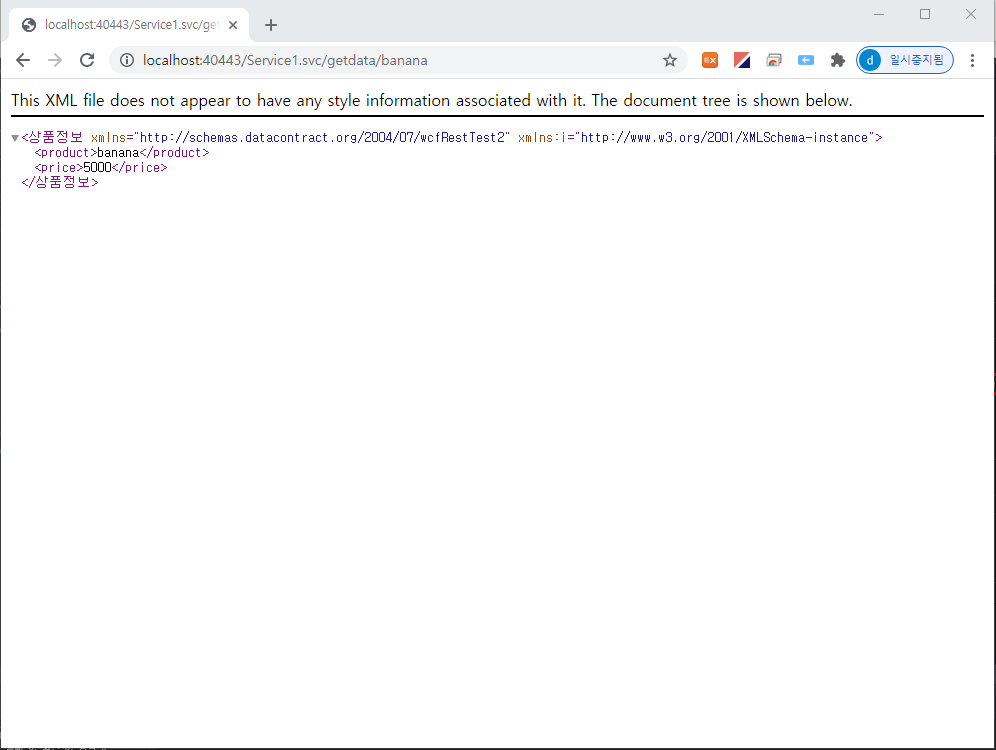Open a new tab with the plus button
The image size is (996, 750).
click(271, 25)
